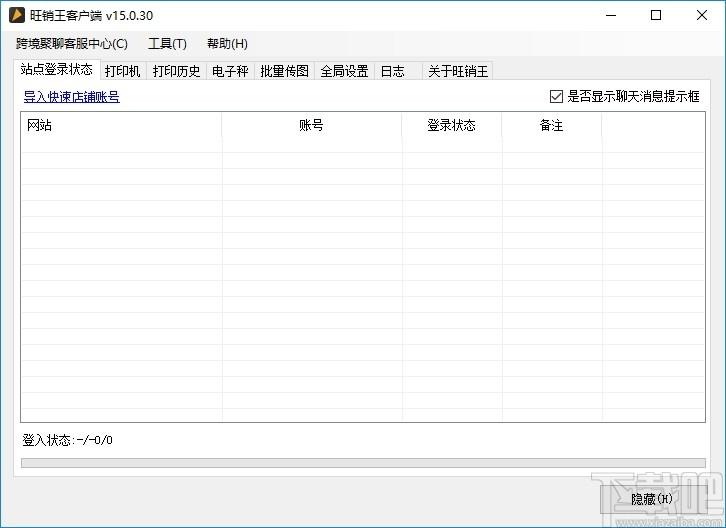Image resolution: width=726 pixels, height=528 pixels.
Task: Click the 旺销王客户端 v15.0.30 title text
Action: [91, 16]
